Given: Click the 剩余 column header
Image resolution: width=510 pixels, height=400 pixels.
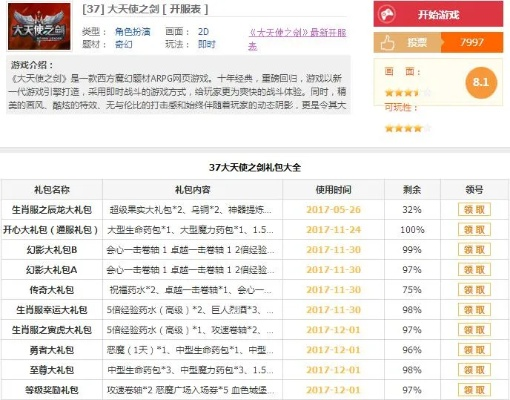Looking at the screenshot, I should point(412,190).
